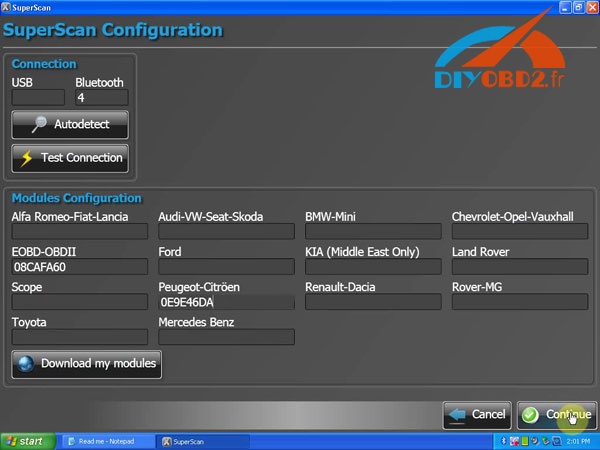
Task: Click the magnifier icon on Autodetect
Action: 39,124
